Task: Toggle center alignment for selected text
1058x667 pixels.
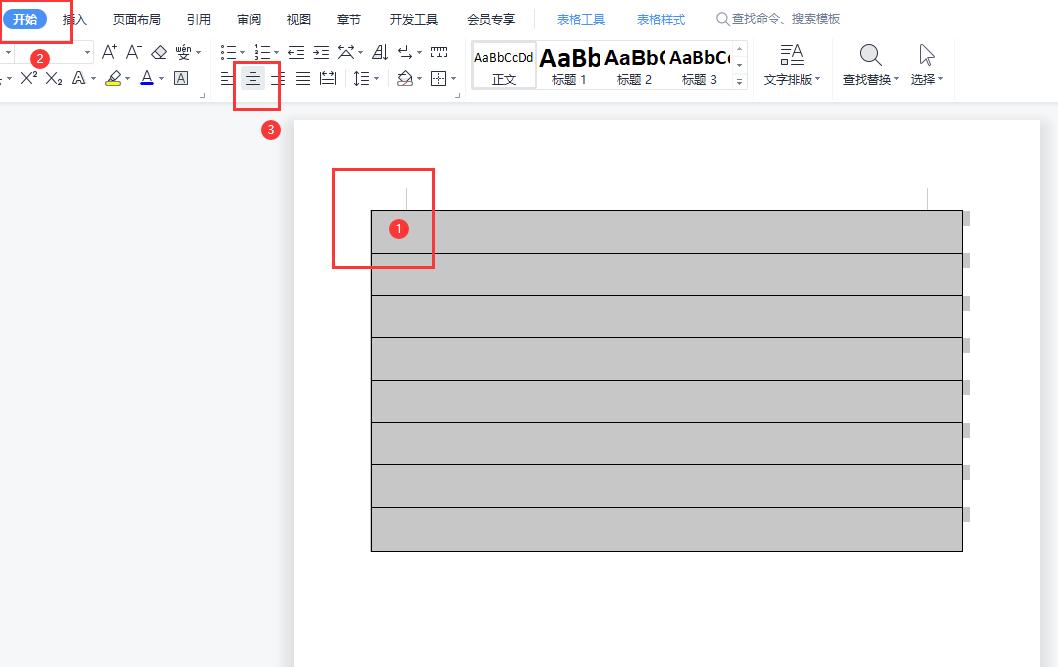Action: point(252,78)
